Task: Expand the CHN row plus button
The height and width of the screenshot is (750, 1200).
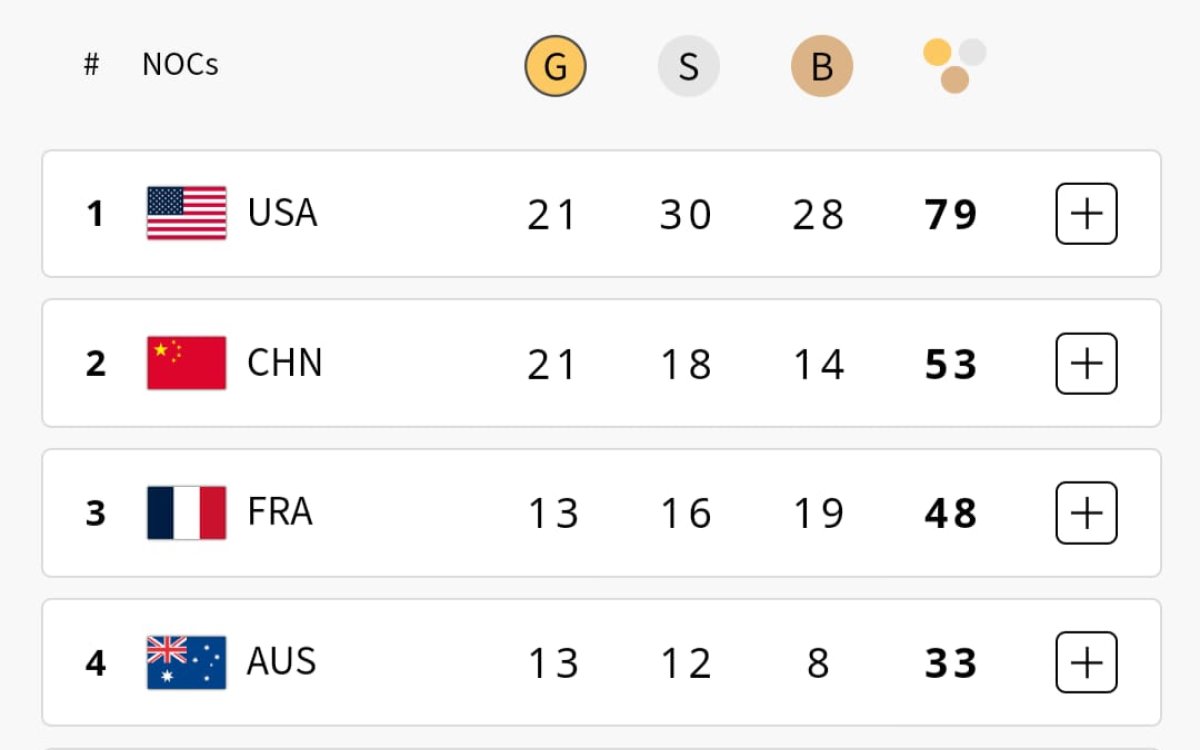Action: [1086, 364]
